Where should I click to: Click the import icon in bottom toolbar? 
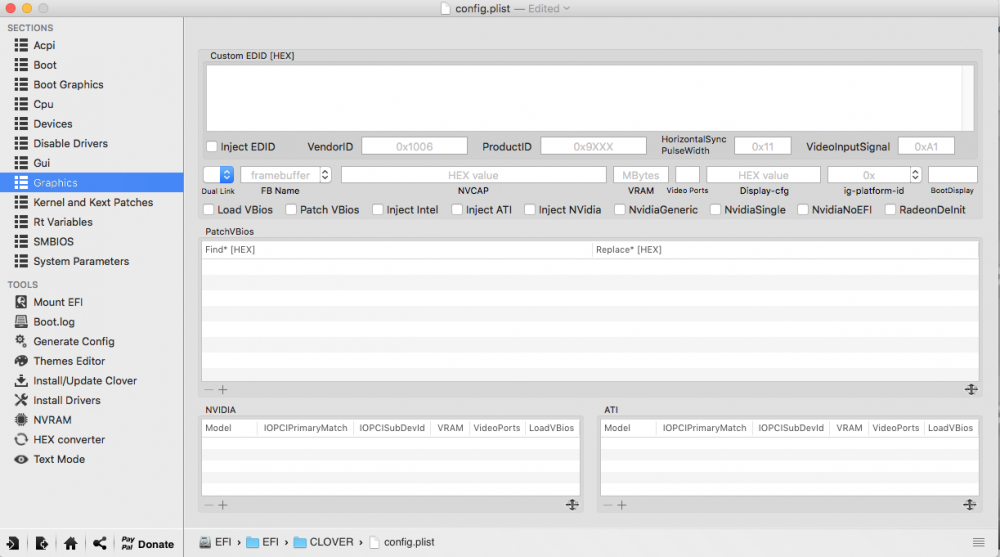click(13, 544)
